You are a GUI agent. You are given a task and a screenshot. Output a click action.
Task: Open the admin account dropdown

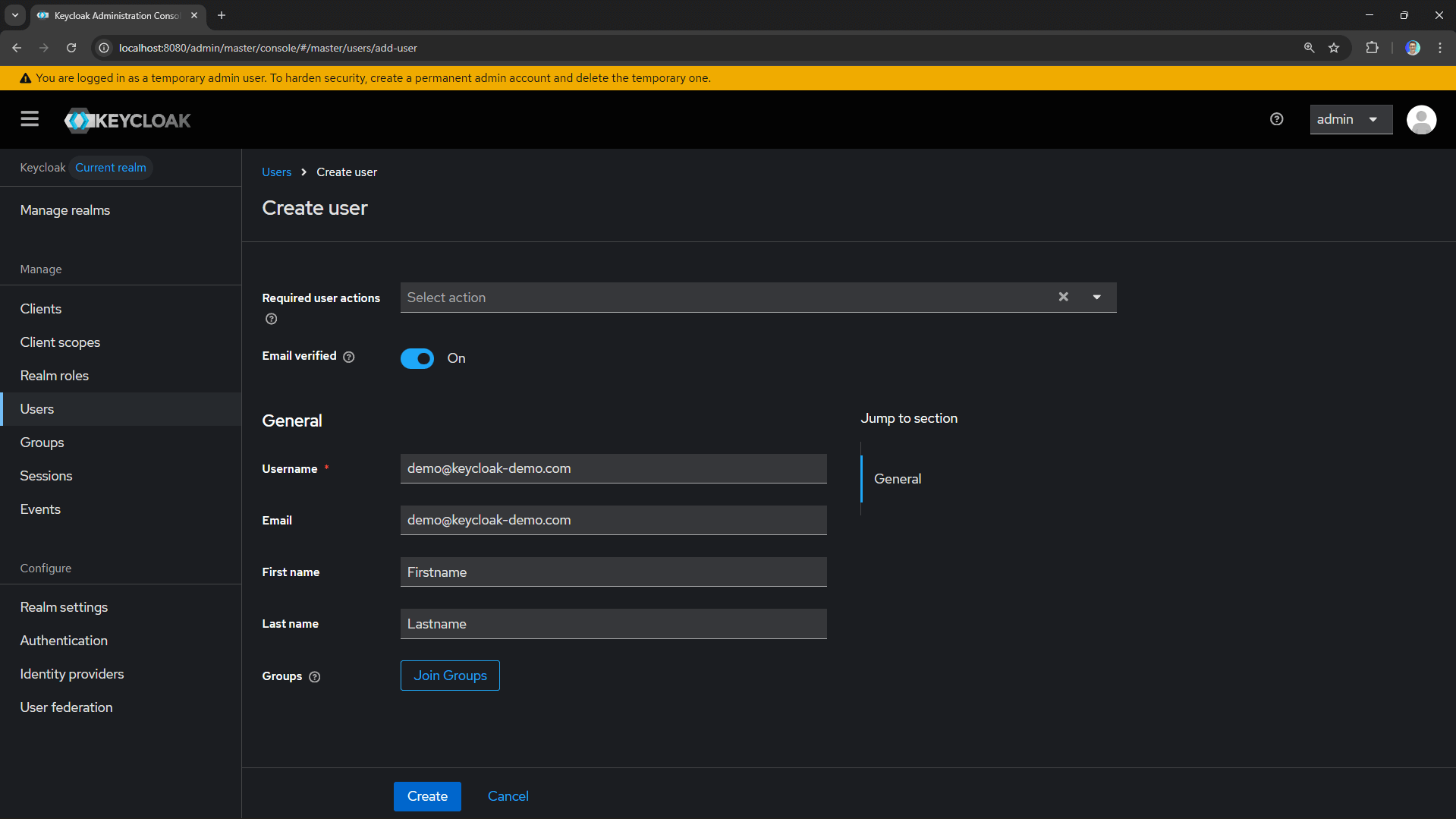[x=1351, y=119]
